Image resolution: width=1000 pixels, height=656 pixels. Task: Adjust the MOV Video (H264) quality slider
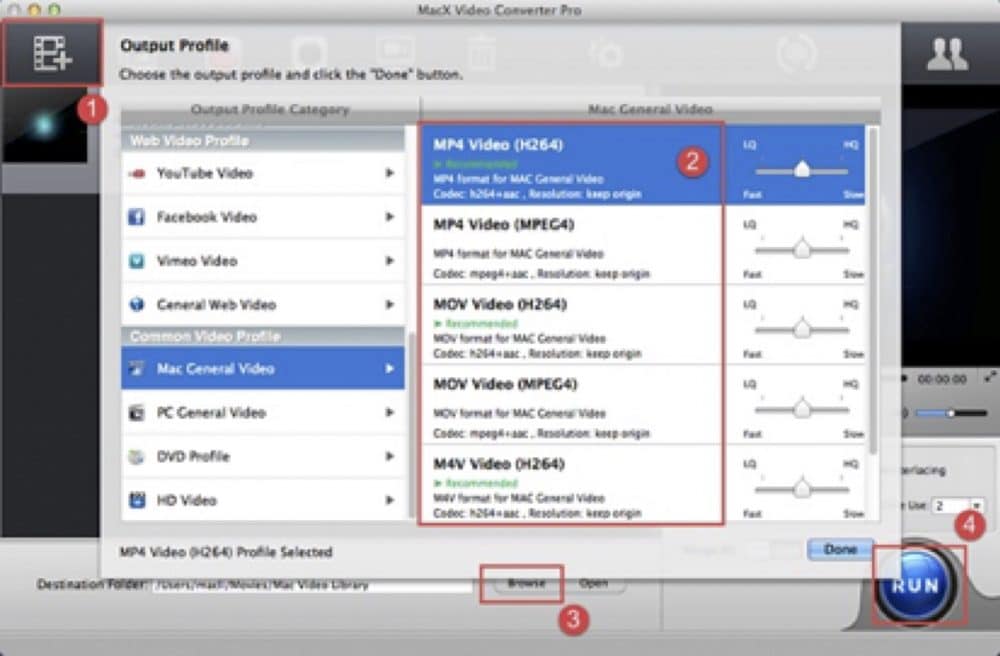pos(802,329)
